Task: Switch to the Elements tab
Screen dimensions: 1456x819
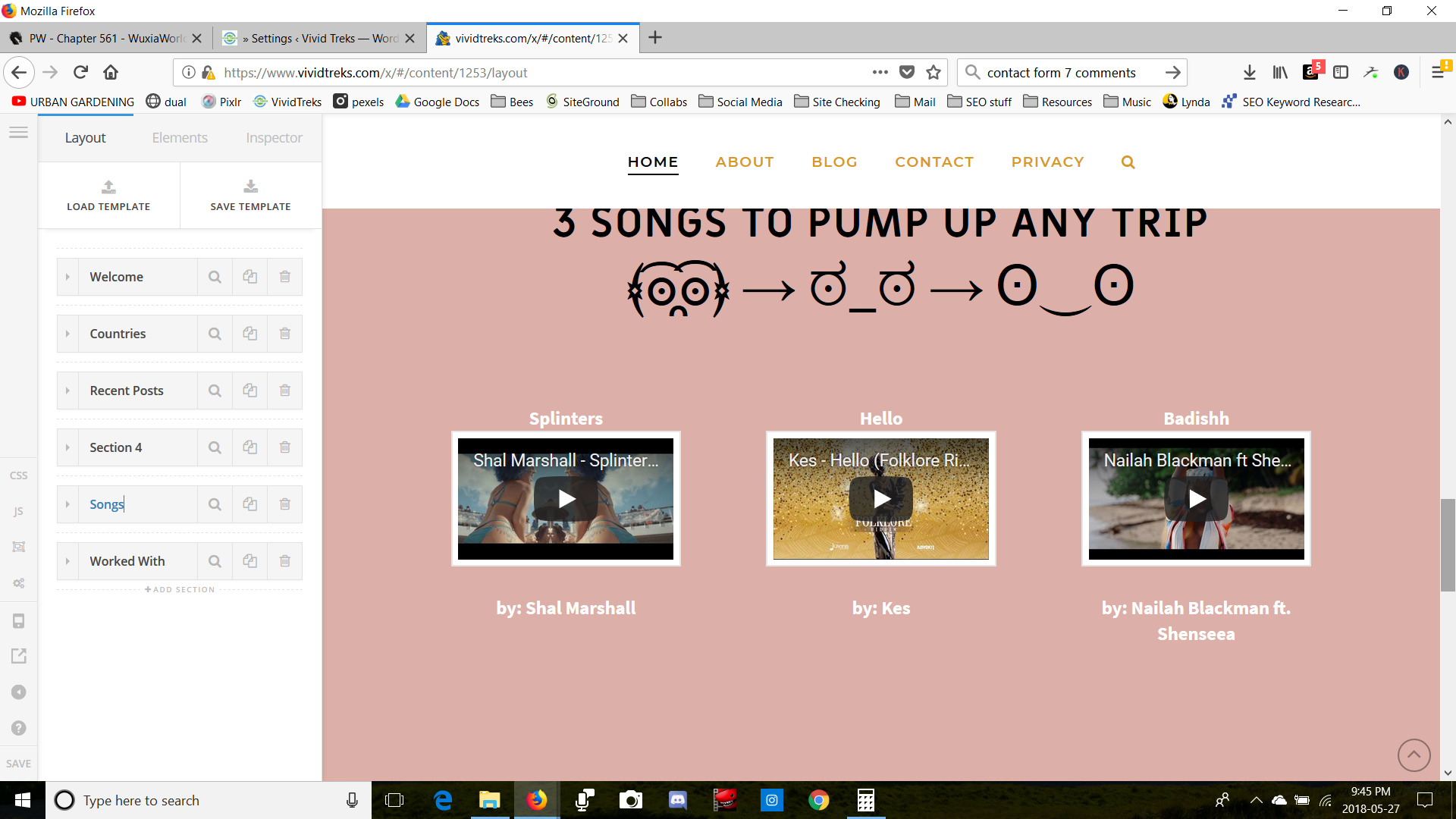Action: coord(180,138)
